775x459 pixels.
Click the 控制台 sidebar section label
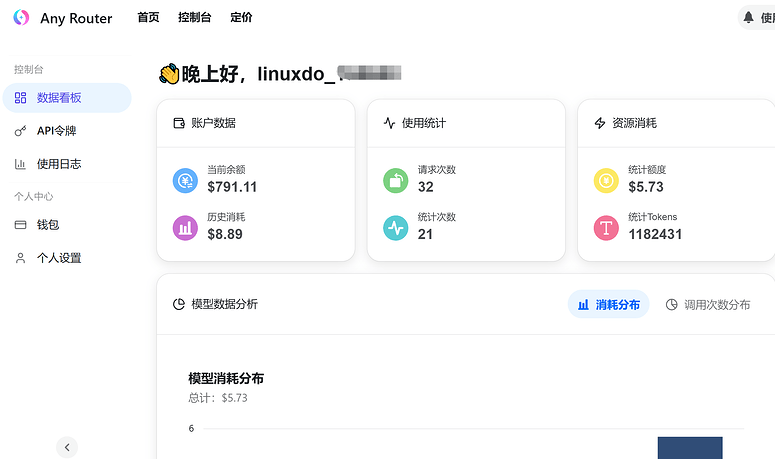[x=29, y=70]
